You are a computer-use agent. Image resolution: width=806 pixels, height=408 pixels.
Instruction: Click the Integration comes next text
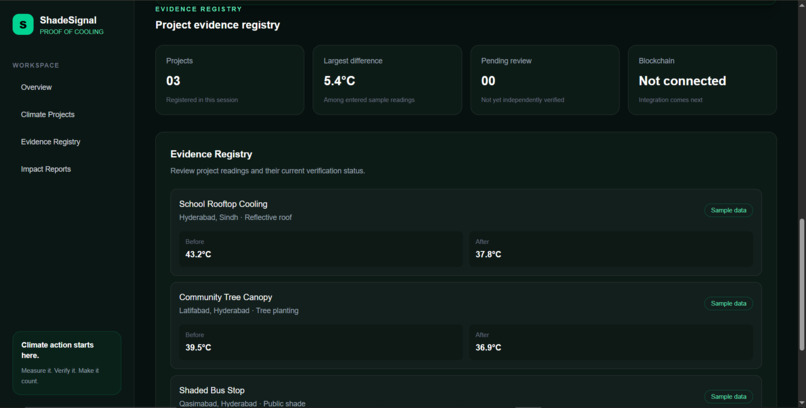click(x=670, y=100)
